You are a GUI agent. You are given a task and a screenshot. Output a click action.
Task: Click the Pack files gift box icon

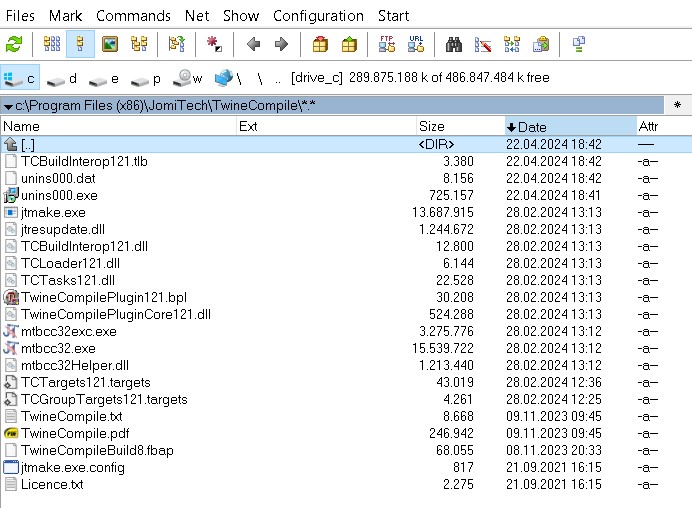320,44
